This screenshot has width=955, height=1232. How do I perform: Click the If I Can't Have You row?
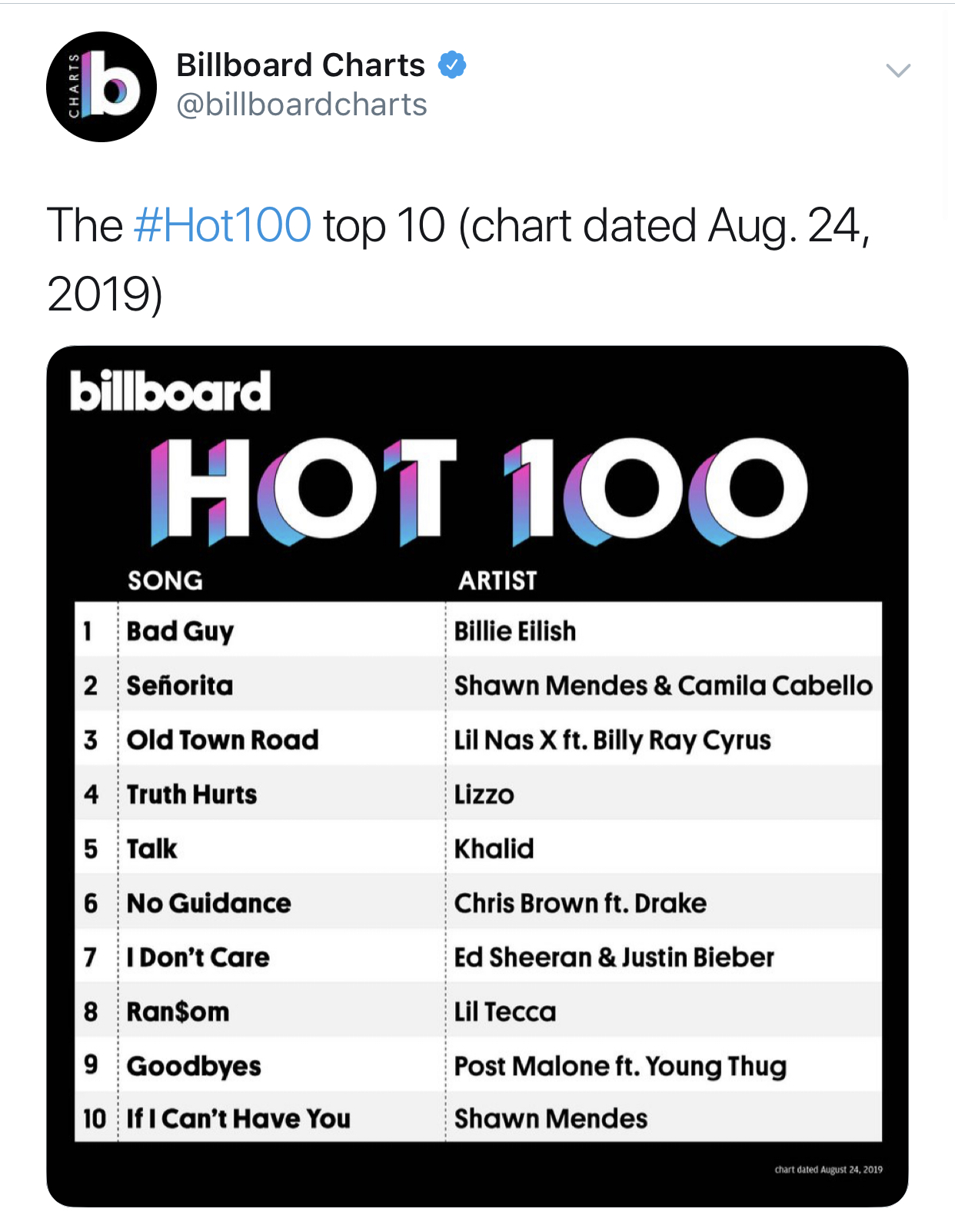(478, 1118)
